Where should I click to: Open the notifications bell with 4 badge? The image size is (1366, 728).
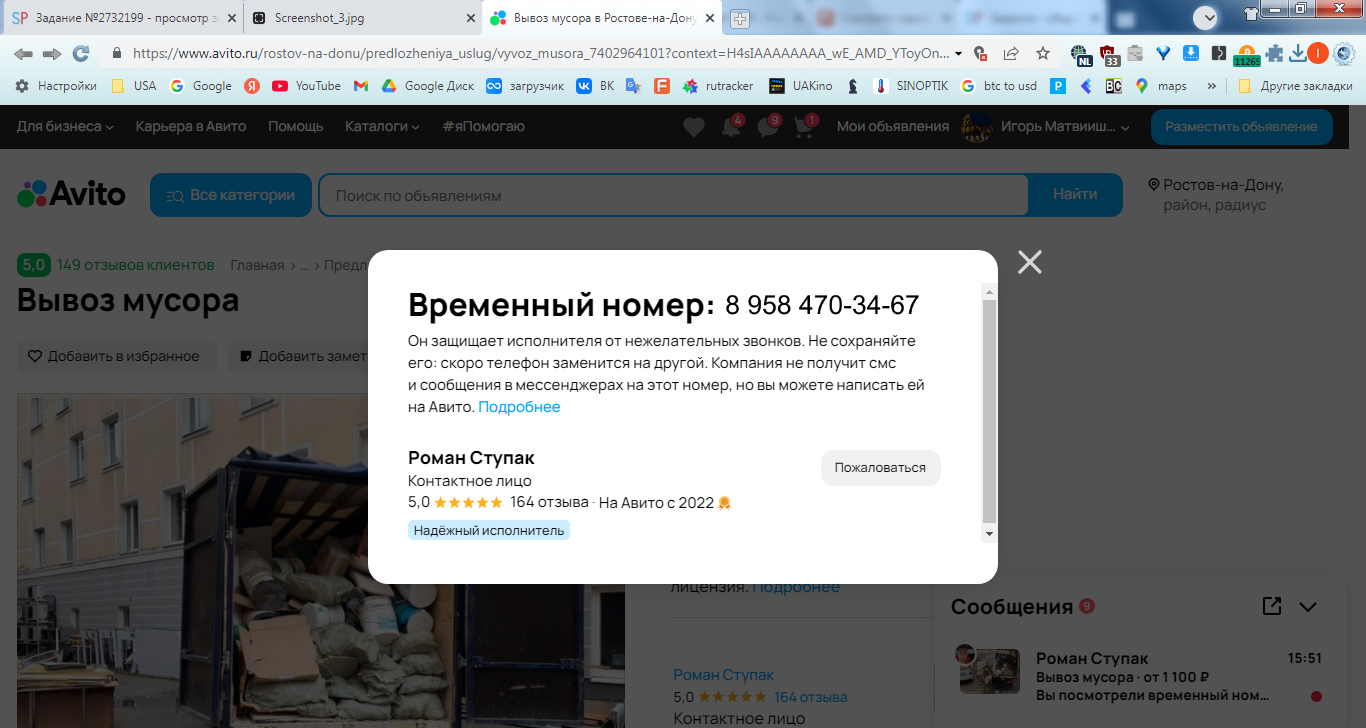point(732,127)
